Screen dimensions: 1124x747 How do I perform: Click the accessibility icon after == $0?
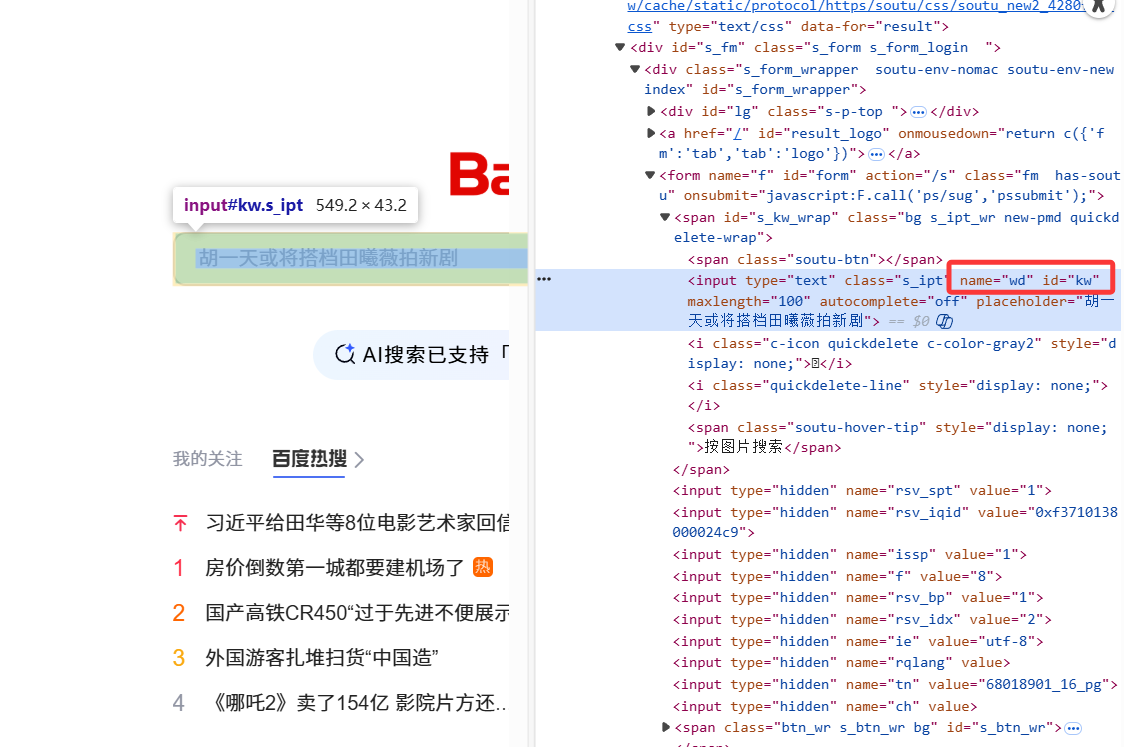(944, 321)
